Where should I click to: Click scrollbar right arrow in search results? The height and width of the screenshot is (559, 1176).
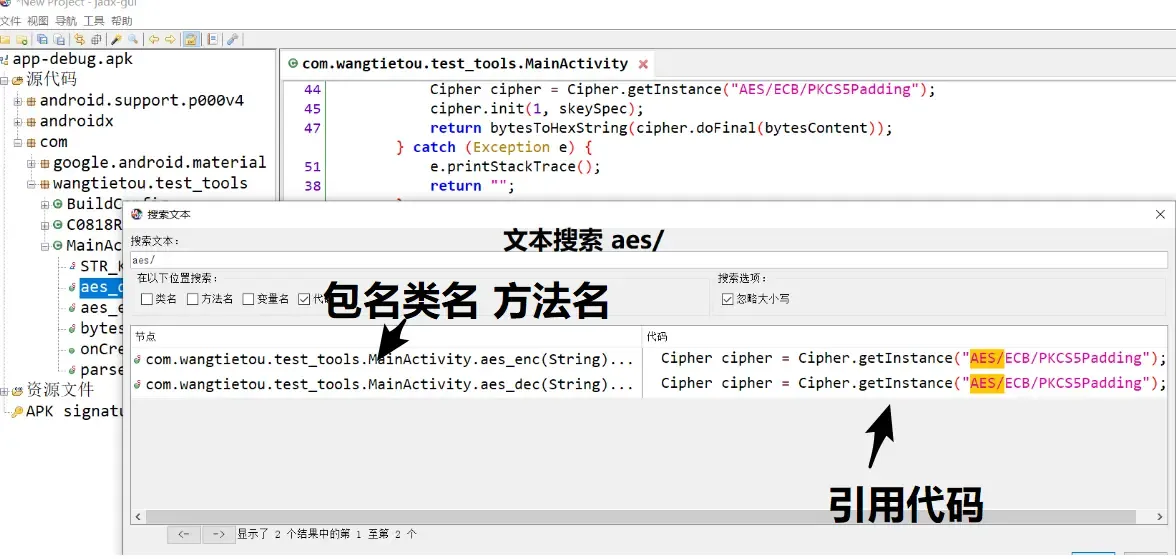1161,517
